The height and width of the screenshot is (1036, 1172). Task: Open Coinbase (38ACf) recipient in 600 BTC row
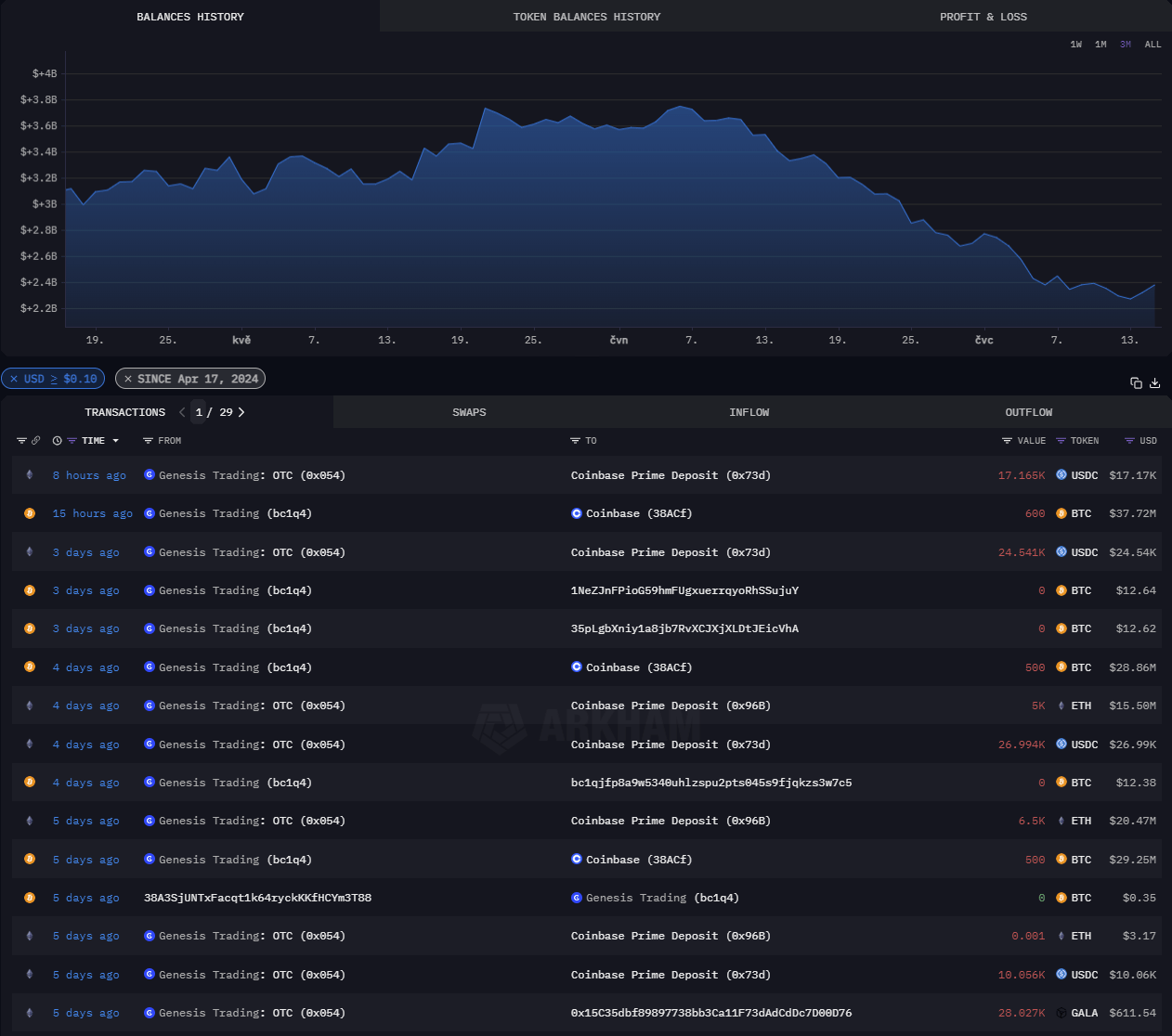[639, 513]
